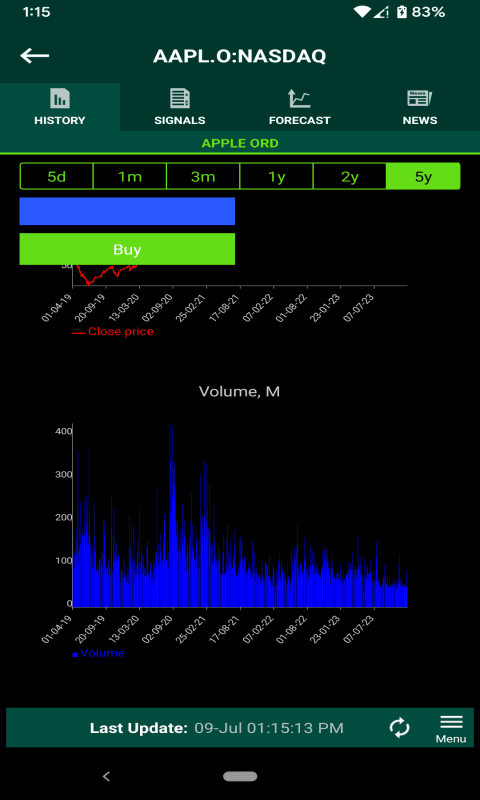Open the Forecast graph icon
Viewport: 480px width, 800px height.
click(299, 98)
